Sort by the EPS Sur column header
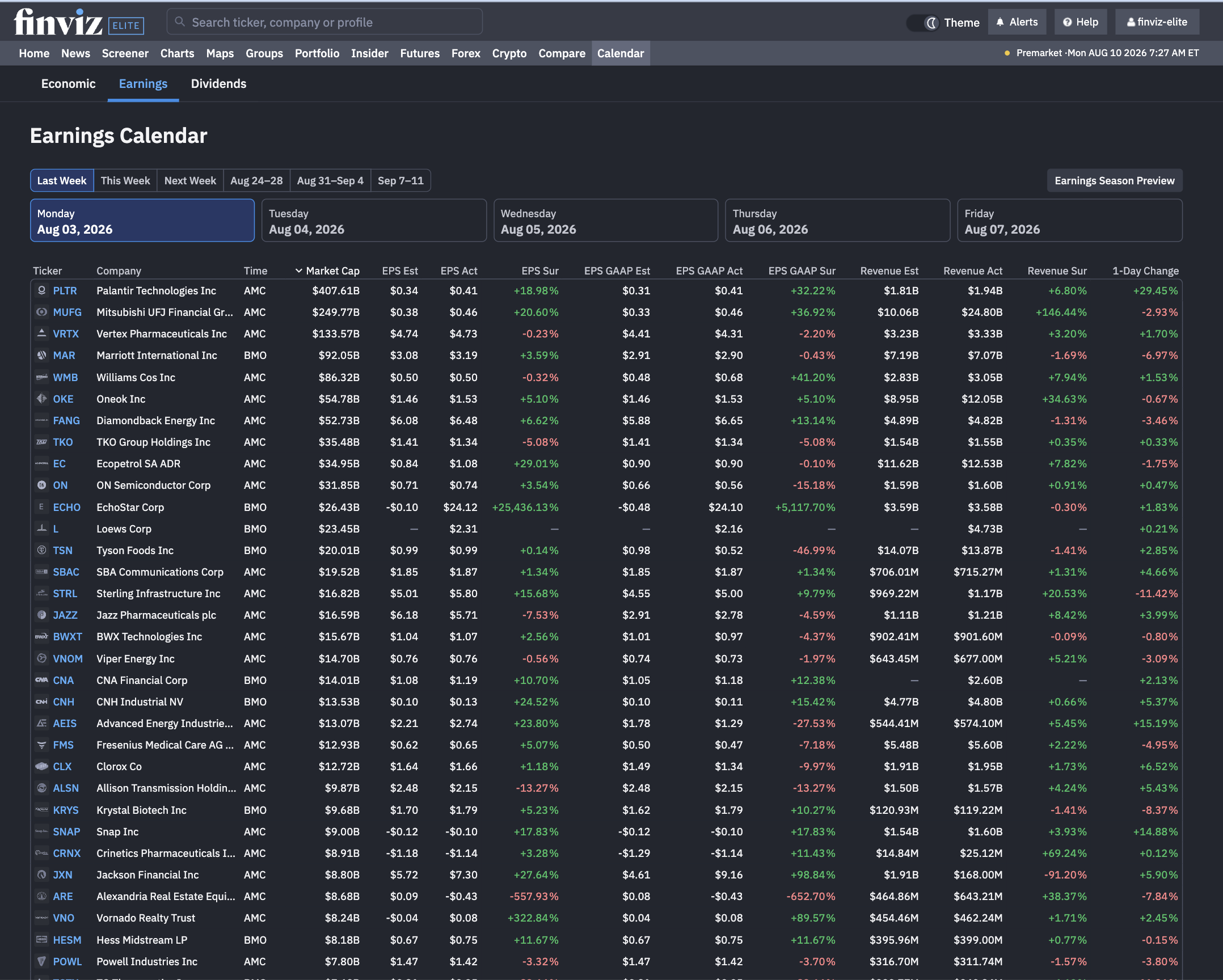The image size is (1223, 980). pos(540,271)
